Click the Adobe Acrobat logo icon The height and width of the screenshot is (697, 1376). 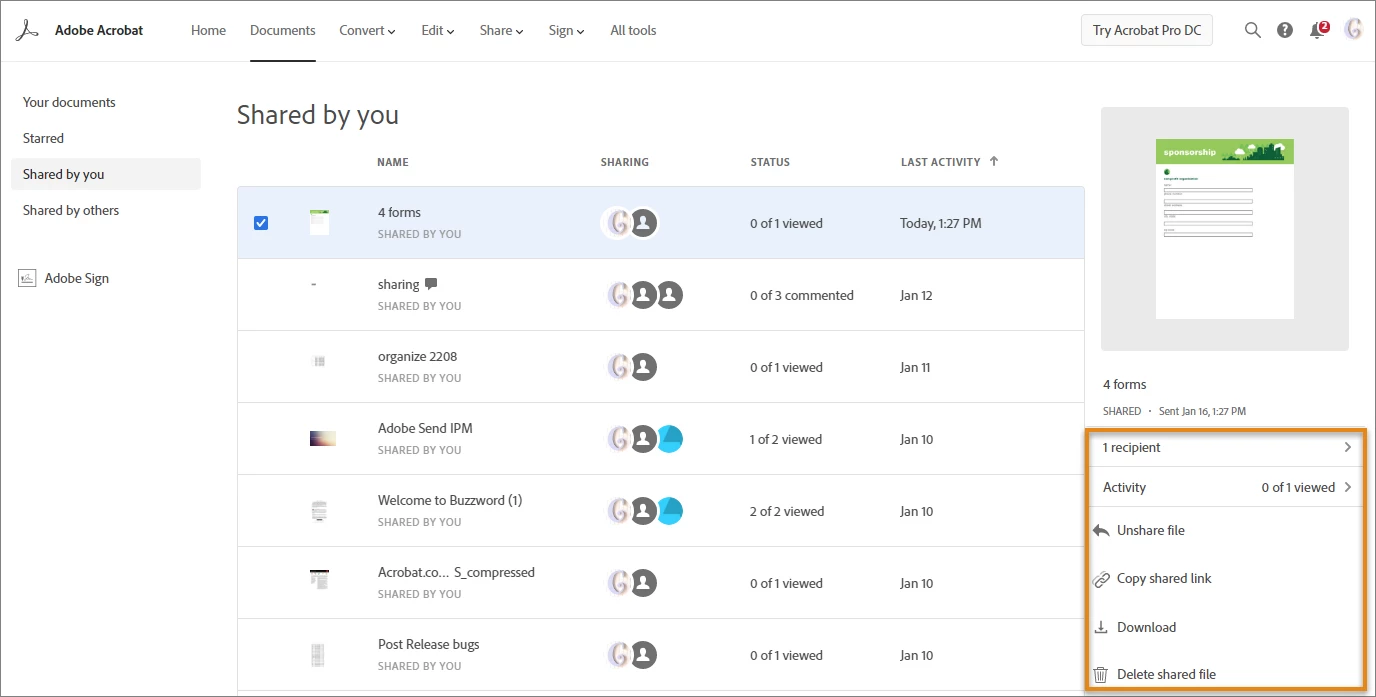tap(26, 30)
